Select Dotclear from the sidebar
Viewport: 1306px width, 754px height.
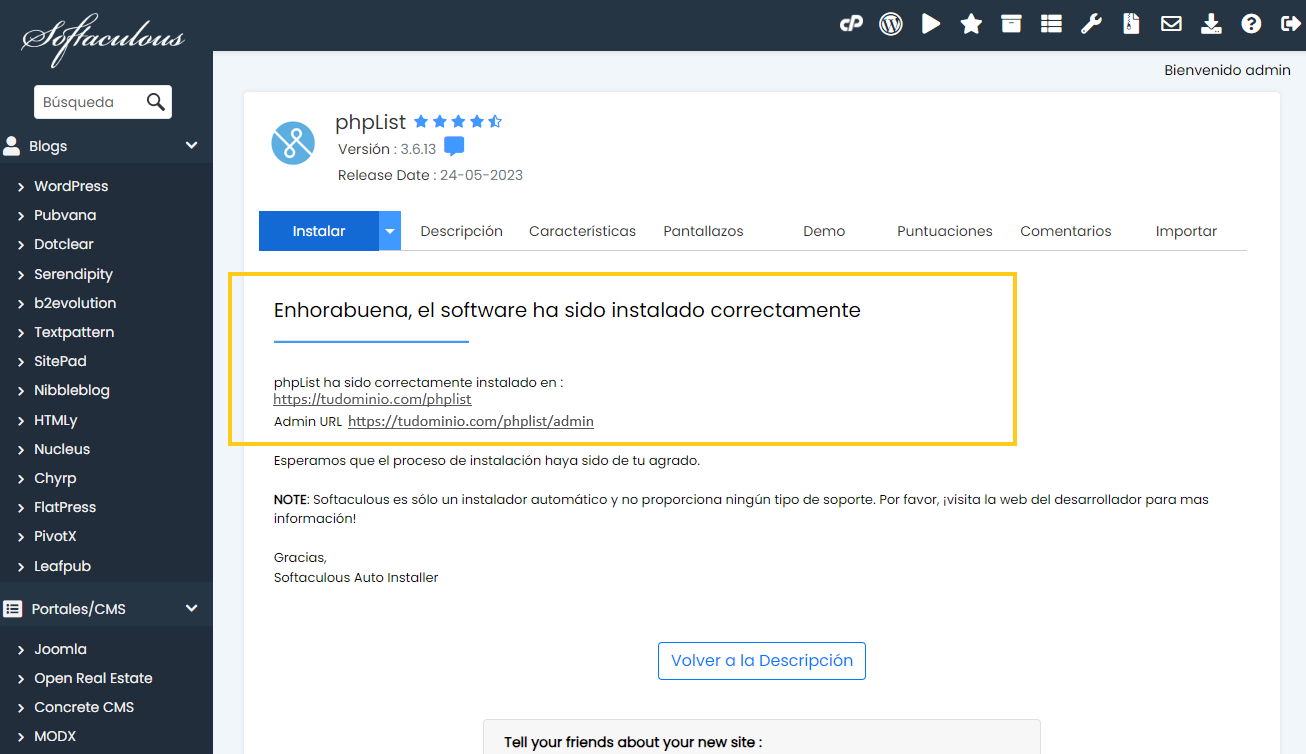[64, 244]
